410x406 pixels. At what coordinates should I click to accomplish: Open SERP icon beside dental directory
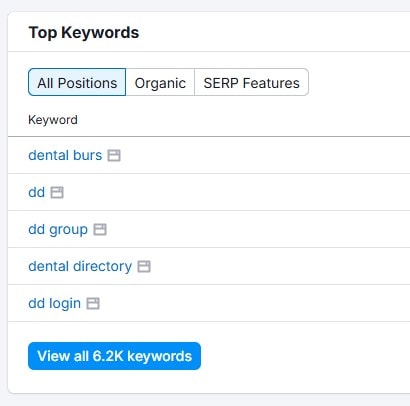[144, 266]
